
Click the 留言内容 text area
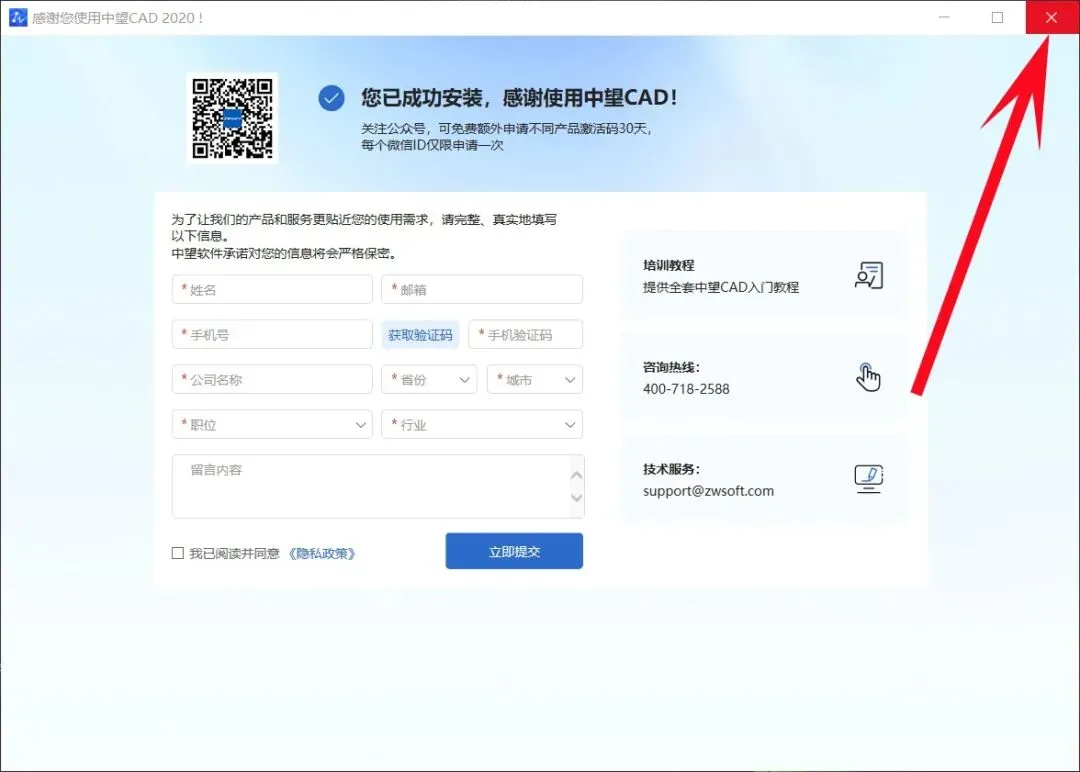coord(378,486)
